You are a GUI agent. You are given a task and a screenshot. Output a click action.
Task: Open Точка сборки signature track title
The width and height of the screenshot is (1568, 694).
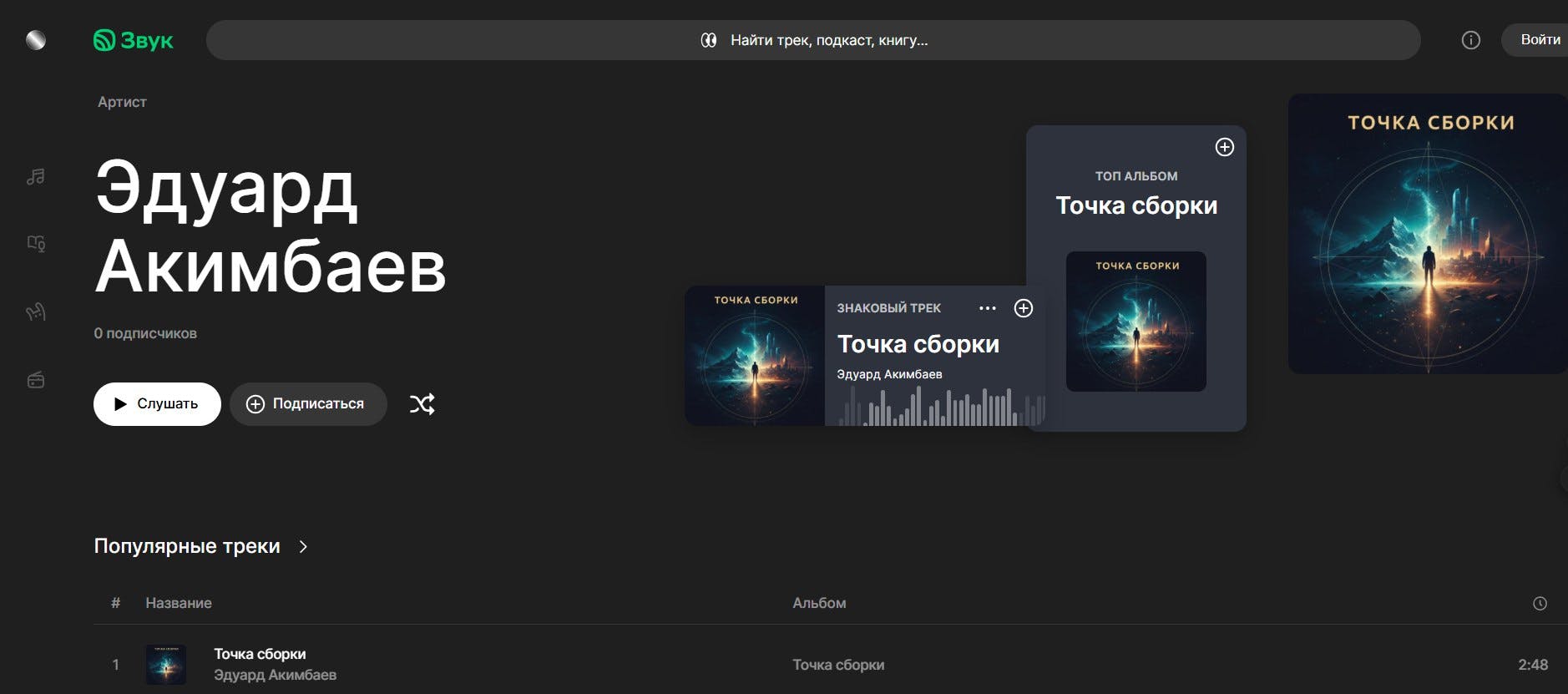coord(918,344)
